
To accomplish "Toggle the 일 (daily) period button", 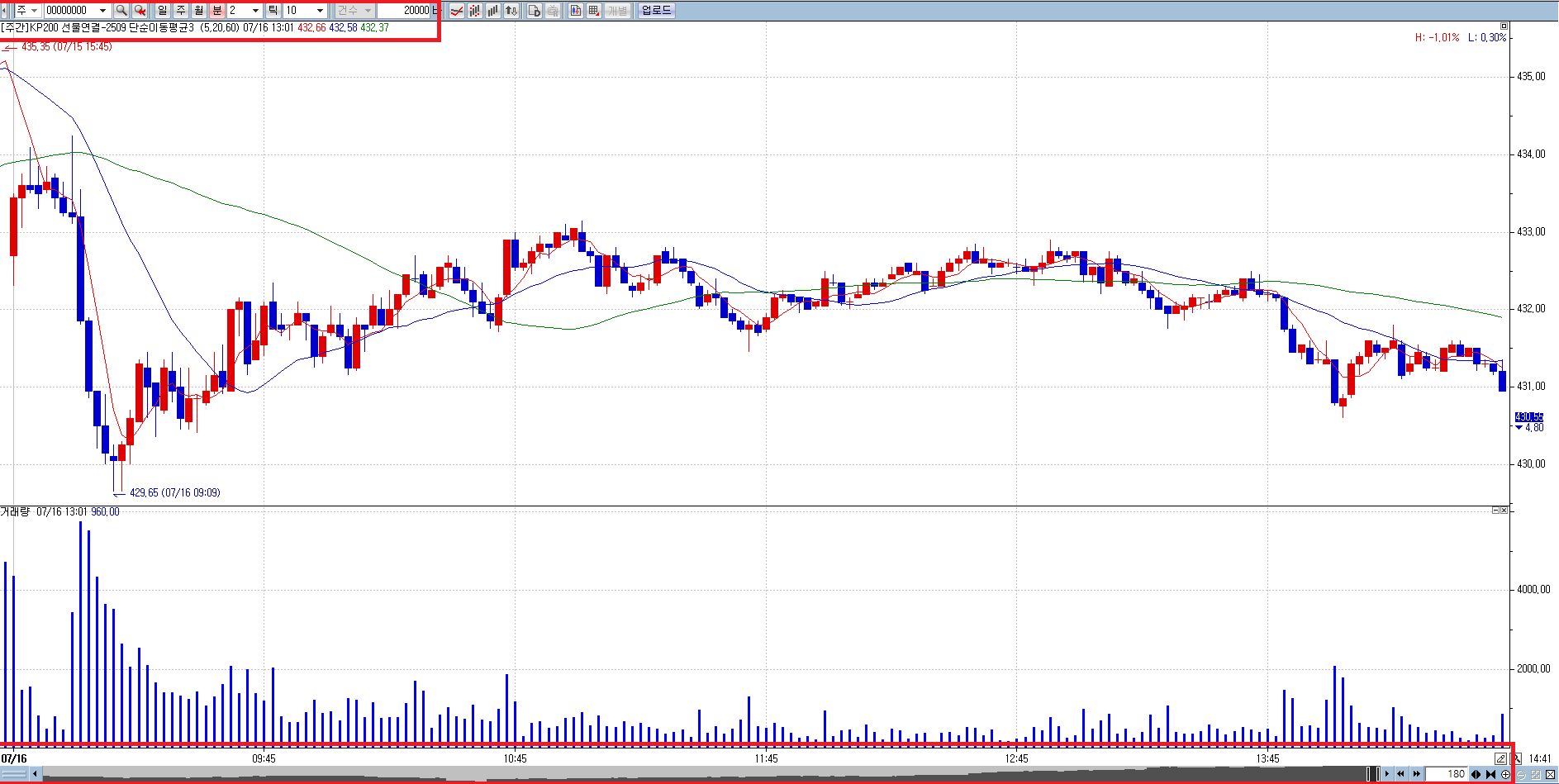I will (163, 11).
